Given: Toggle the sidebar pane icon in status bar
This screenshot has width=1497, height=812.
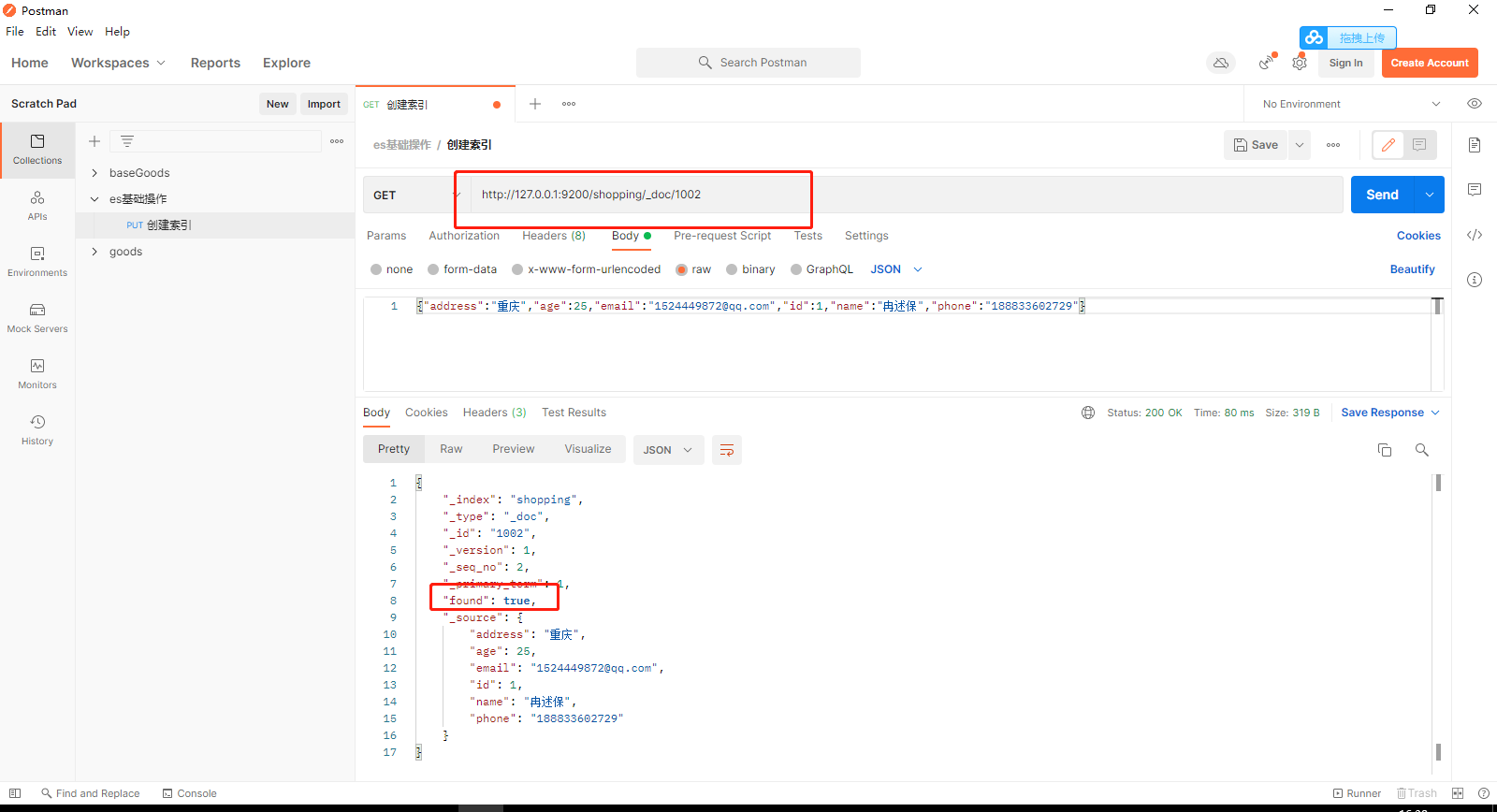Looking at the screenshot, I should coord(15,793).
